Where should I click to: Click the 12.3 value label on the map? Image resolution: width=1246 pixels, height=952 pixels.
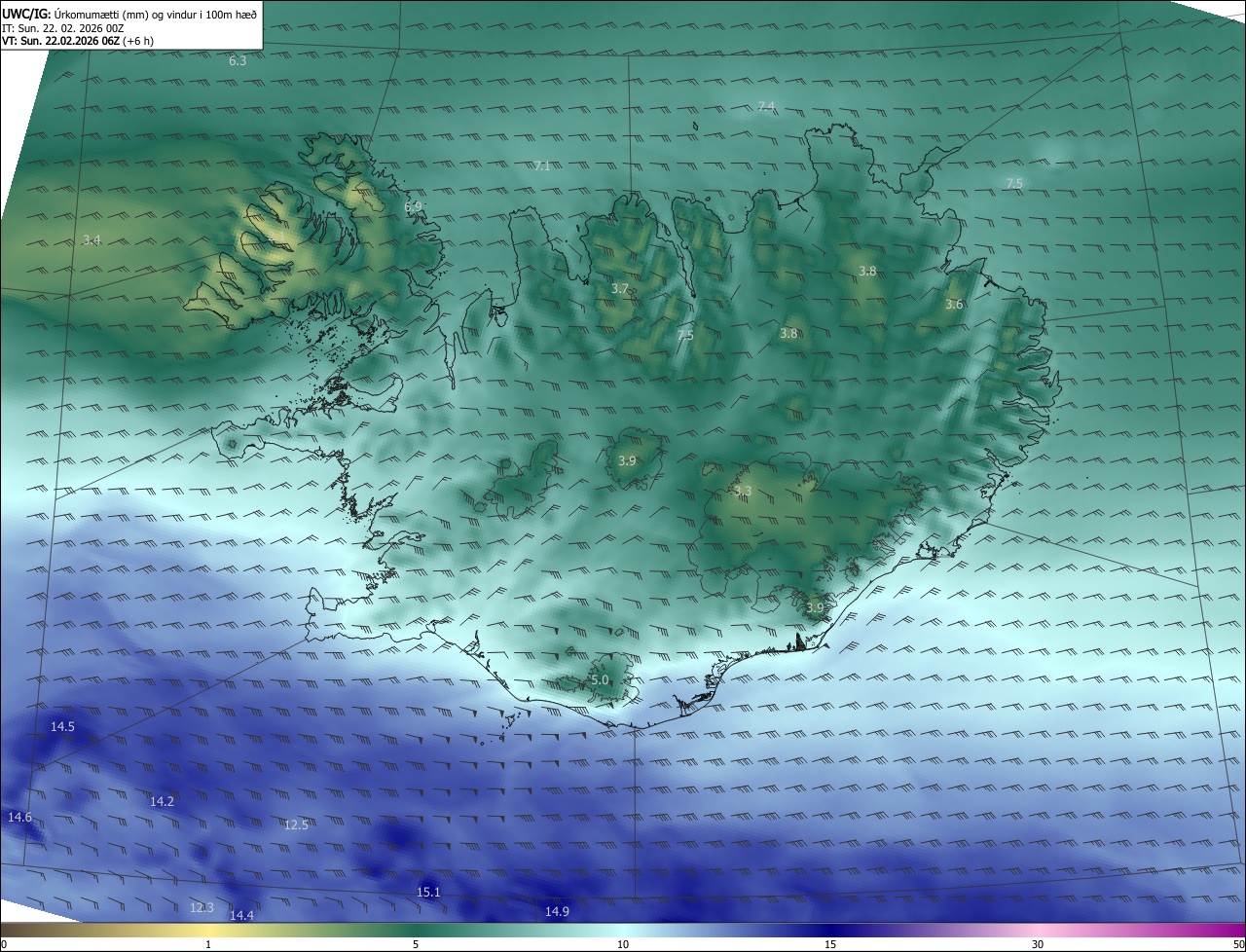tap(202, 908)
